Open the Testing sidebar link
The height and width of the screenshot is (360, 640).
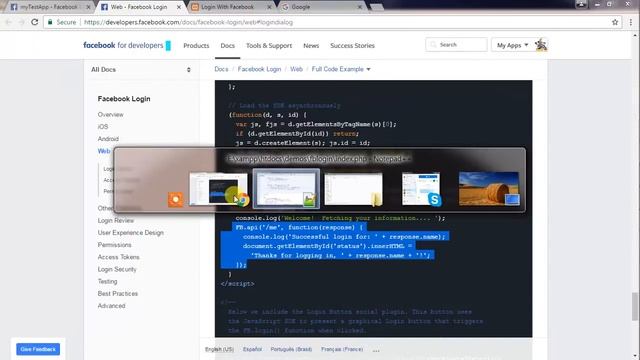107,282
